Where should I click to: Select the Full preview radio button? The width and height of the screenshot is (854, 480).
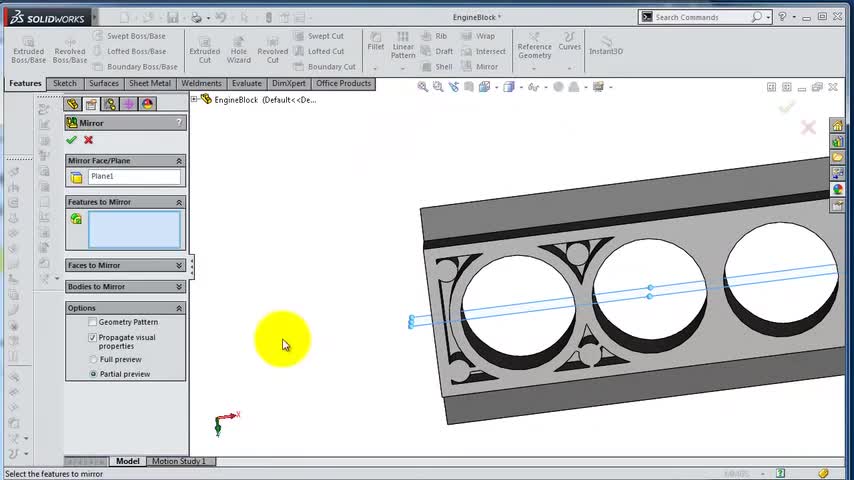[93, 360]
